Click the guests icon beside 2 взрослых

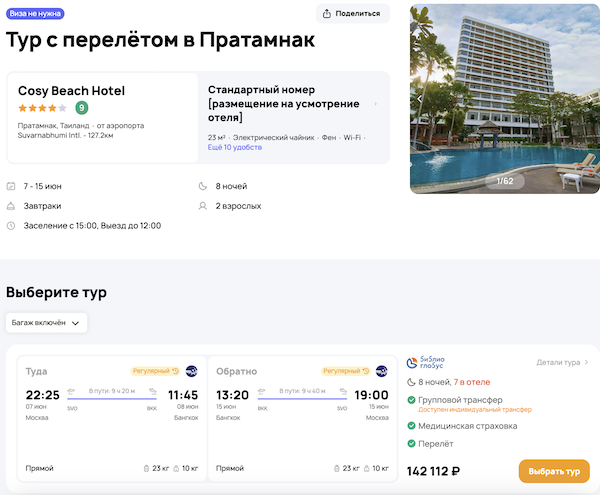pyautogui.click(x=205, y=206)
